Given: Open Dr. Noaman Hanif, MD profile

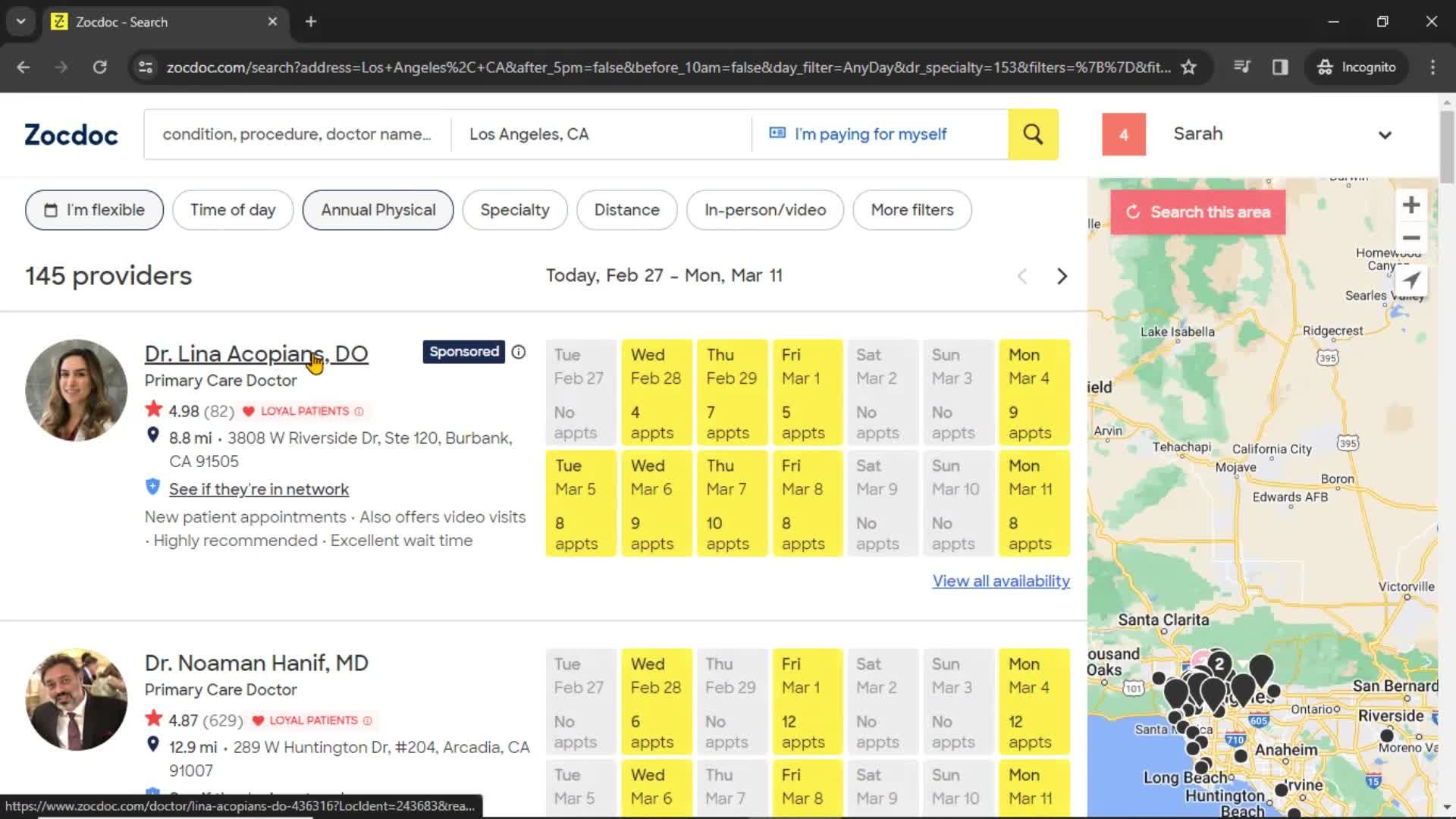Looking at the screenshot, I should point(256,663).
